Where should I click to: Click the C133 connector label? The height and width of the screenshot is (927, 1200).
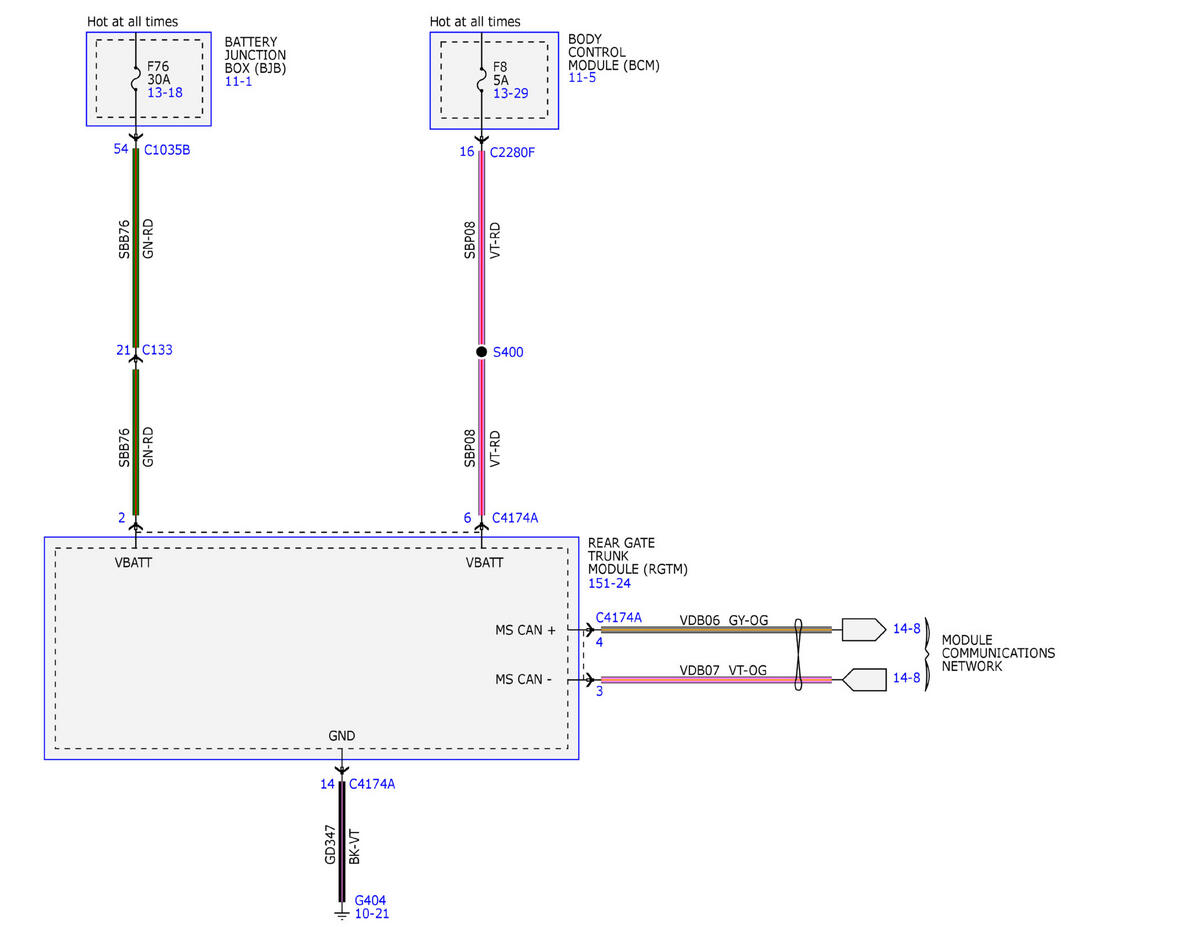(157, 350)
